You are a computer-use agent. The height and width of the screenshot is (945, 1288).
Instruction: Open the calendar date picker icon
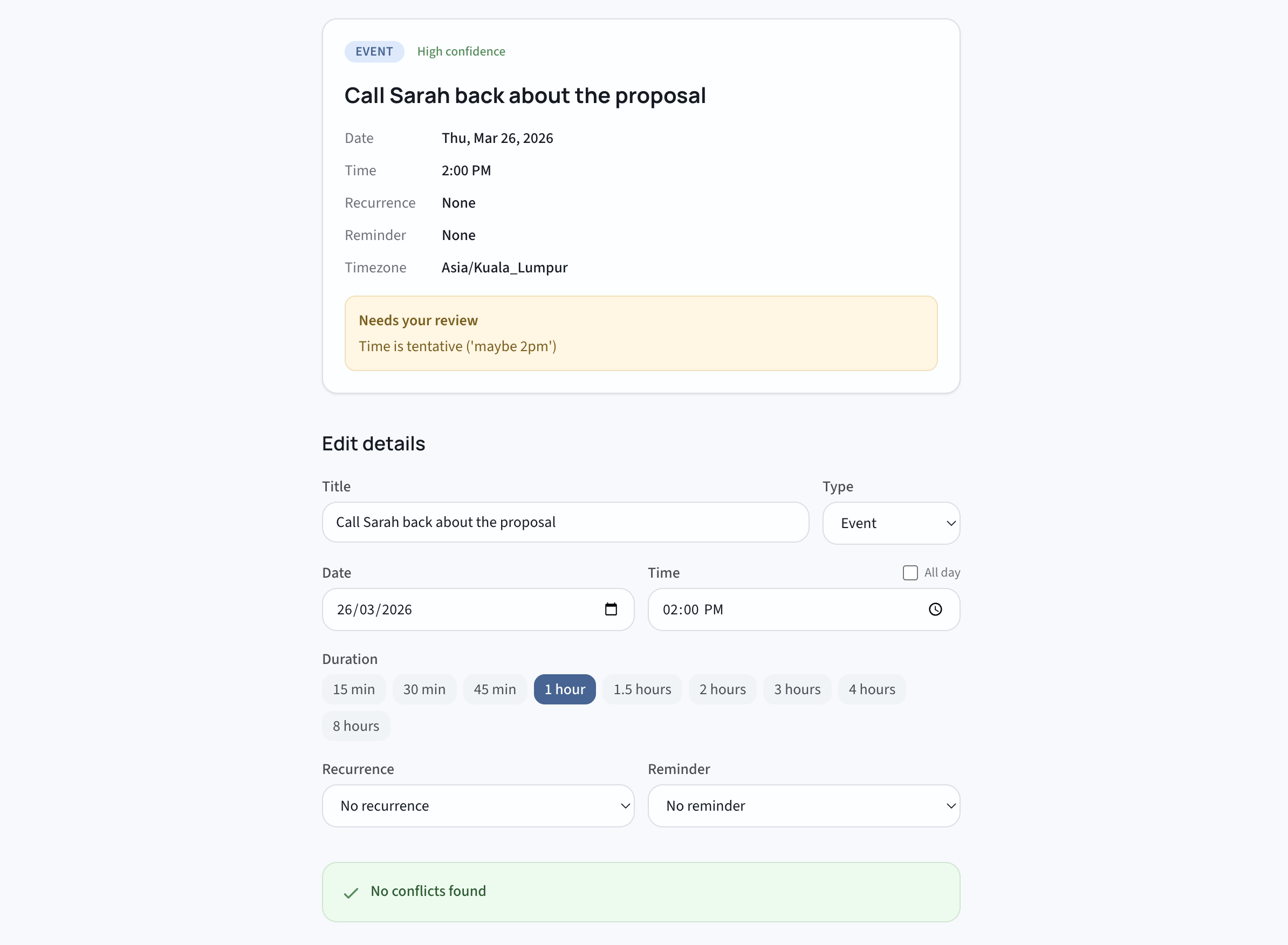tap(611, 609)
